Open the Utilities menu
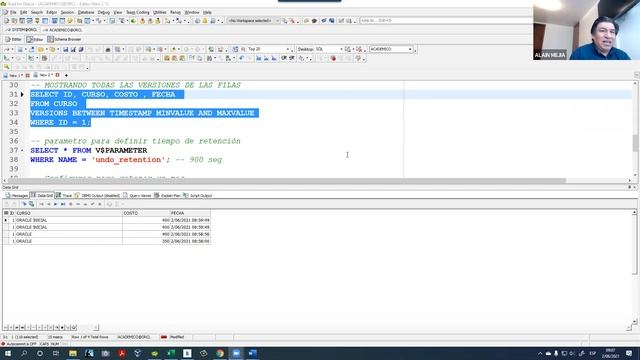The width and height of the screenshot is (640, 360). 160,12
